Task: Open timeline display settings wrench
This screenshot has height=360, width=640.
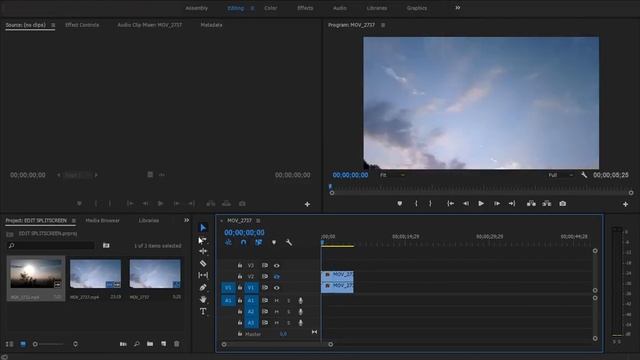Action: (289, 242)
